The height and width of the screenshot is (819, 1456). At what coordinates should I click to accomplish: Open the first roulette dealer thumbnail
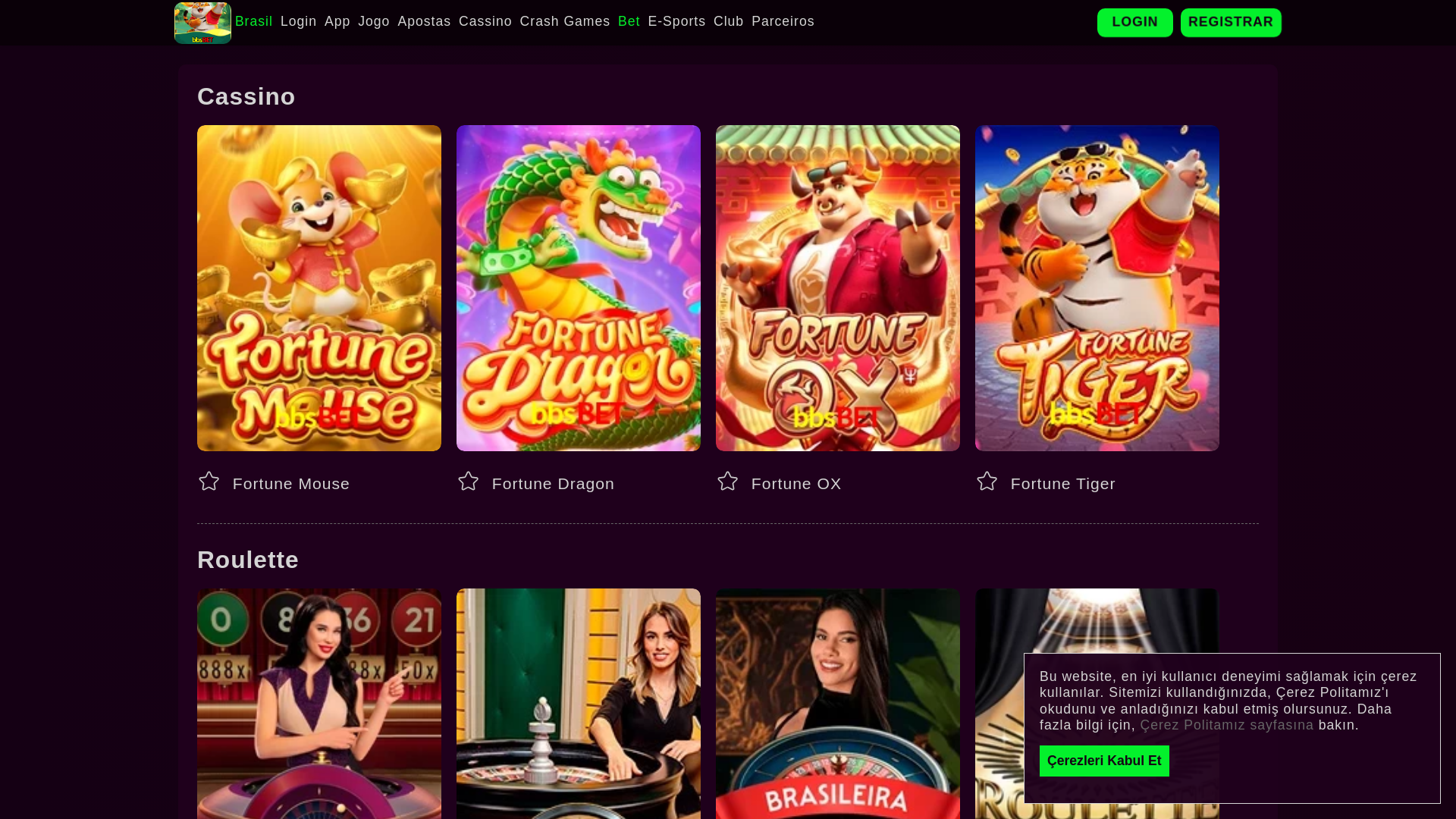click(319, 704)
